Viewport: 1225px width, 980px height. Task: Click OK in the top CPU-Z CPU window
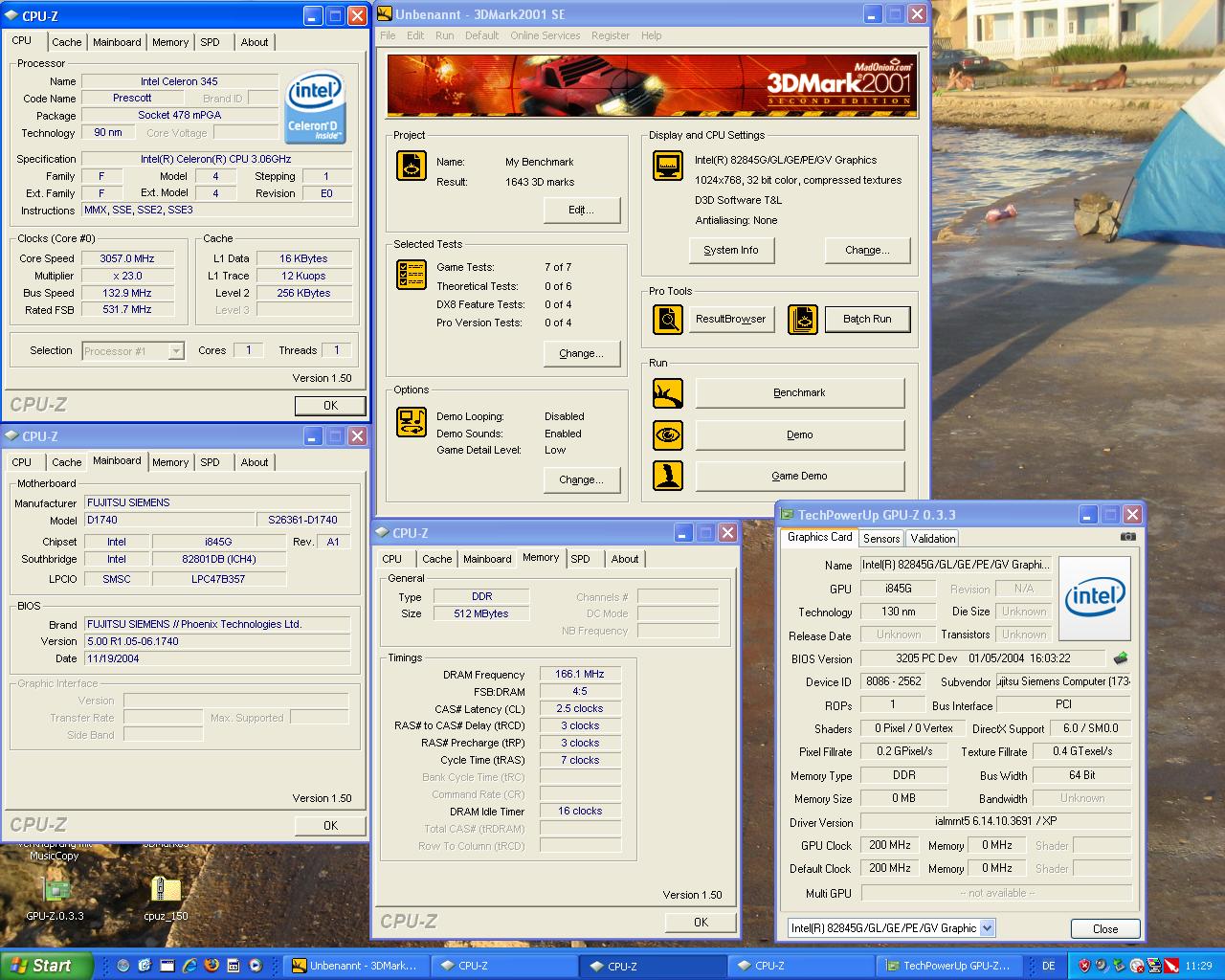[x=330, y=406]
